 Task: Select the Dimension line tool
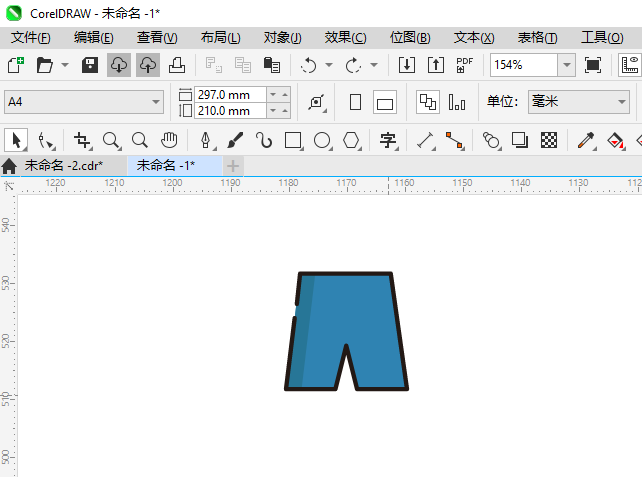(425, 140)
